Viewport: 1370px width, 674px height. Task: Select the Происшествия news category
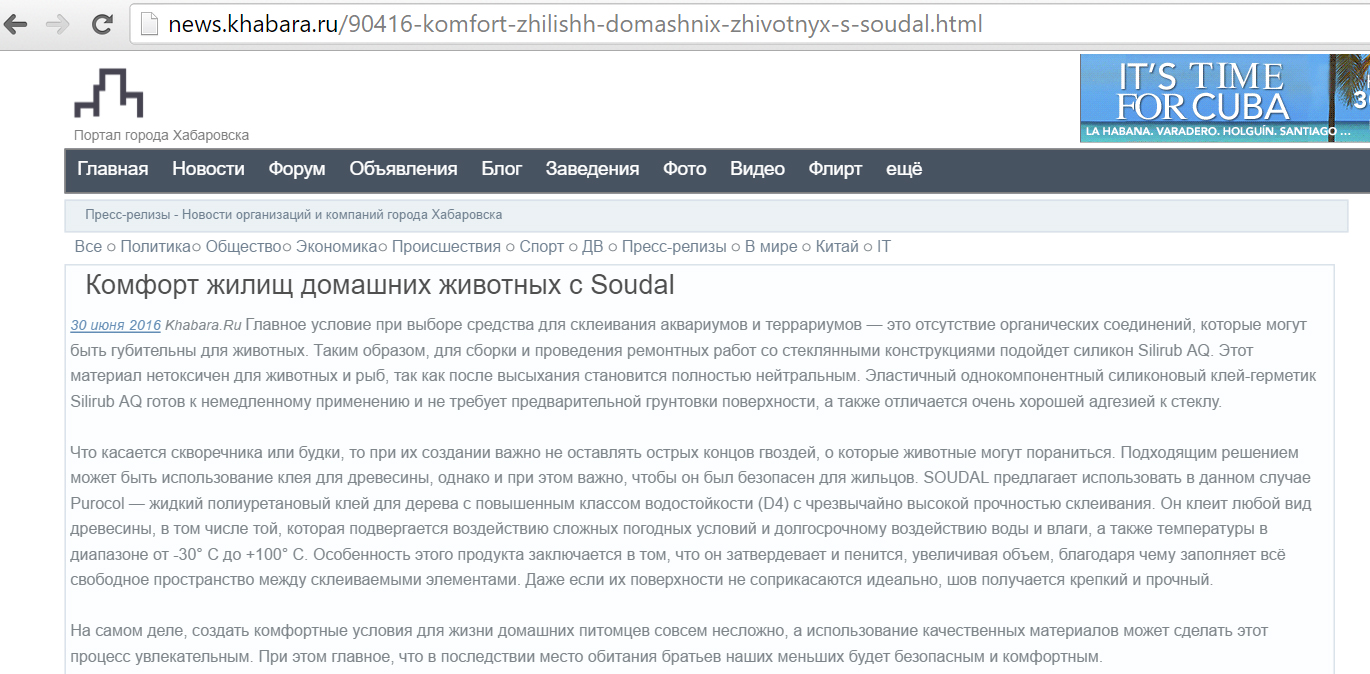click(x=446, y=246)
